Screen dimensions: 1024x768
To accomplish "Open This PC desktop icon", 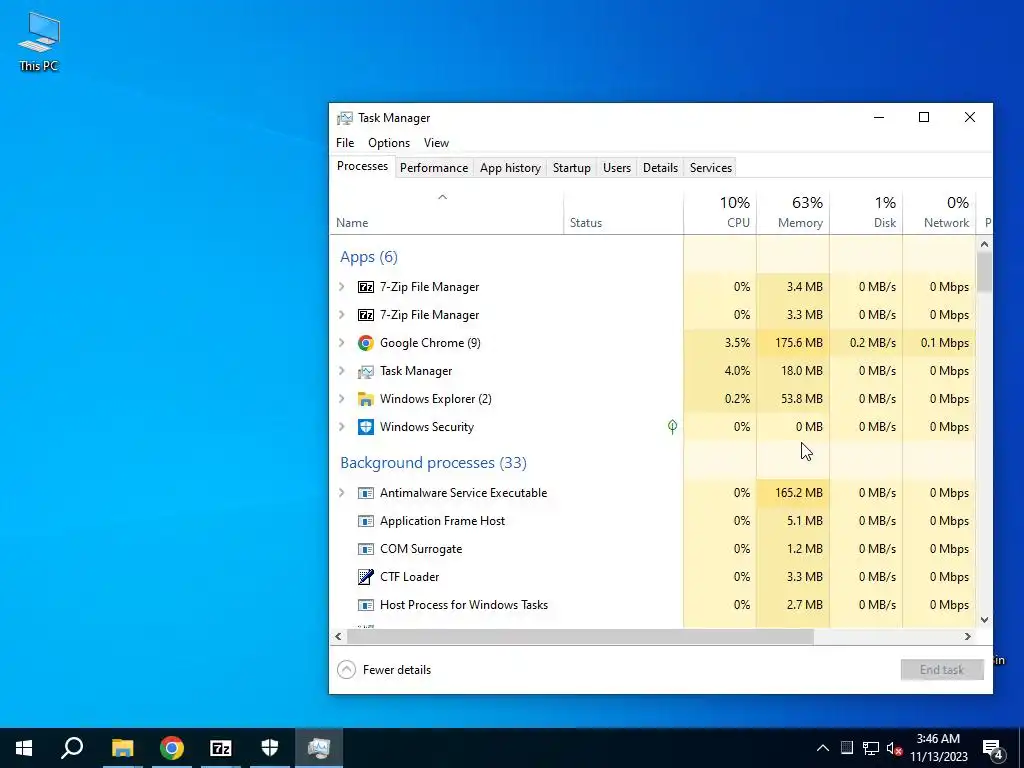I will point(39,40).
